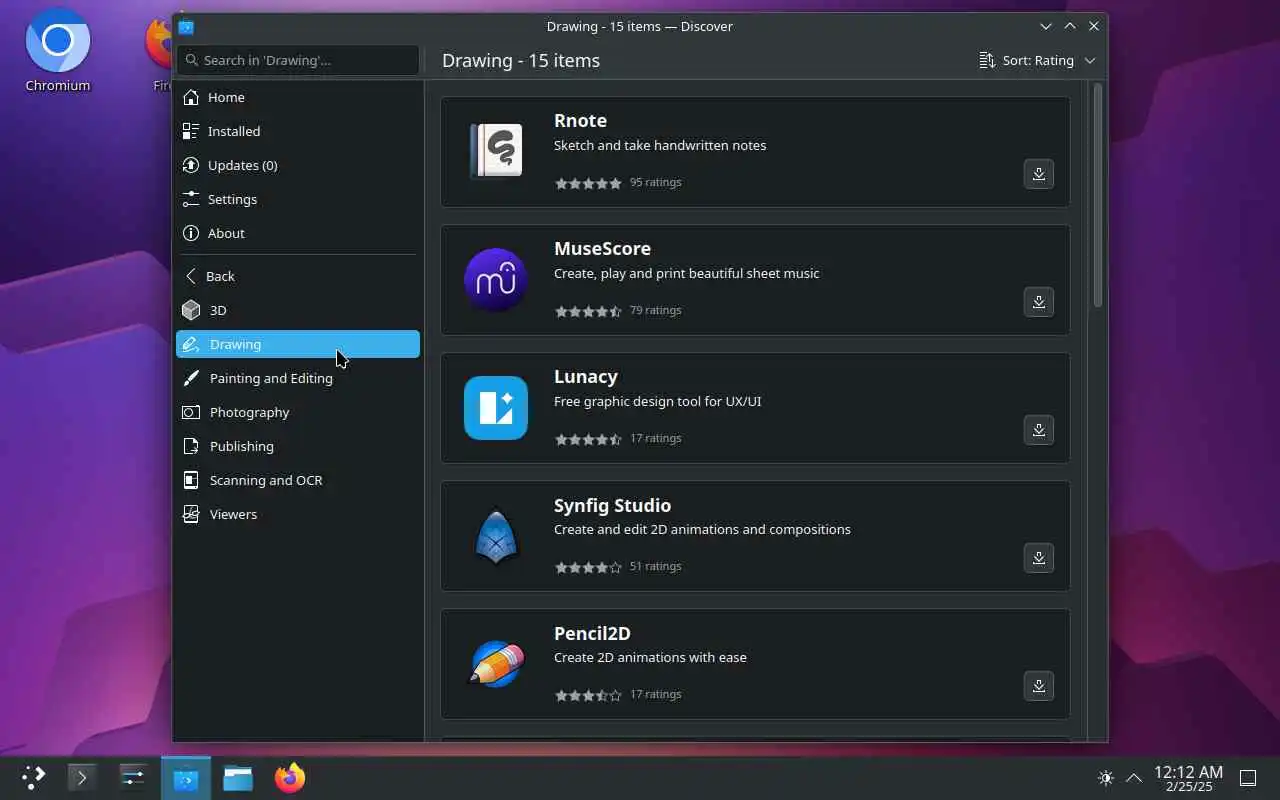This screenshot has height=800, width=1280.
Task: Launch Firefox from the taskbar
Action: click(x=290, y=778)
